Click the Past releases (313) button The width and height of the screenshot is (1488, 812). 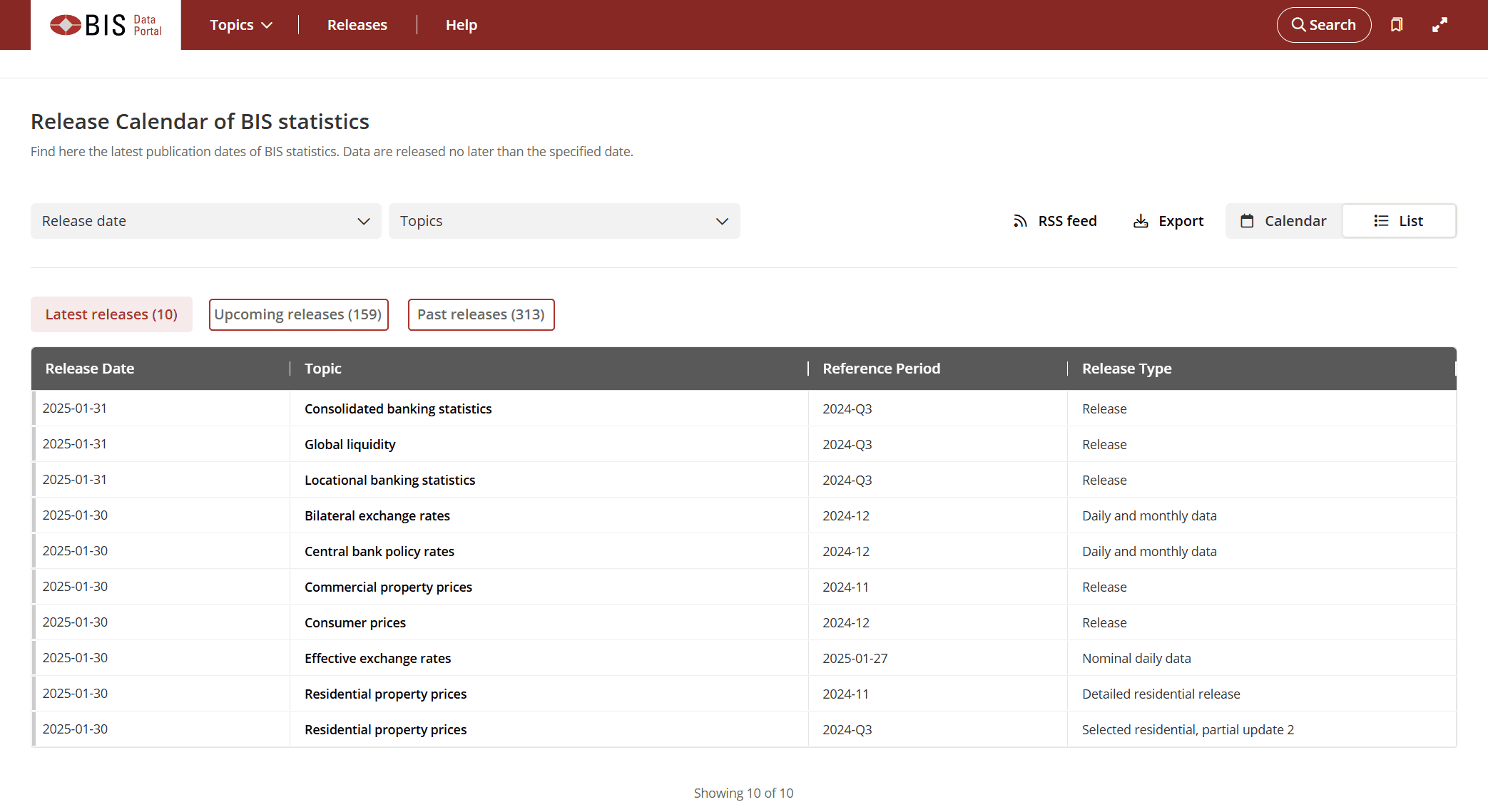tap(481, 313)
